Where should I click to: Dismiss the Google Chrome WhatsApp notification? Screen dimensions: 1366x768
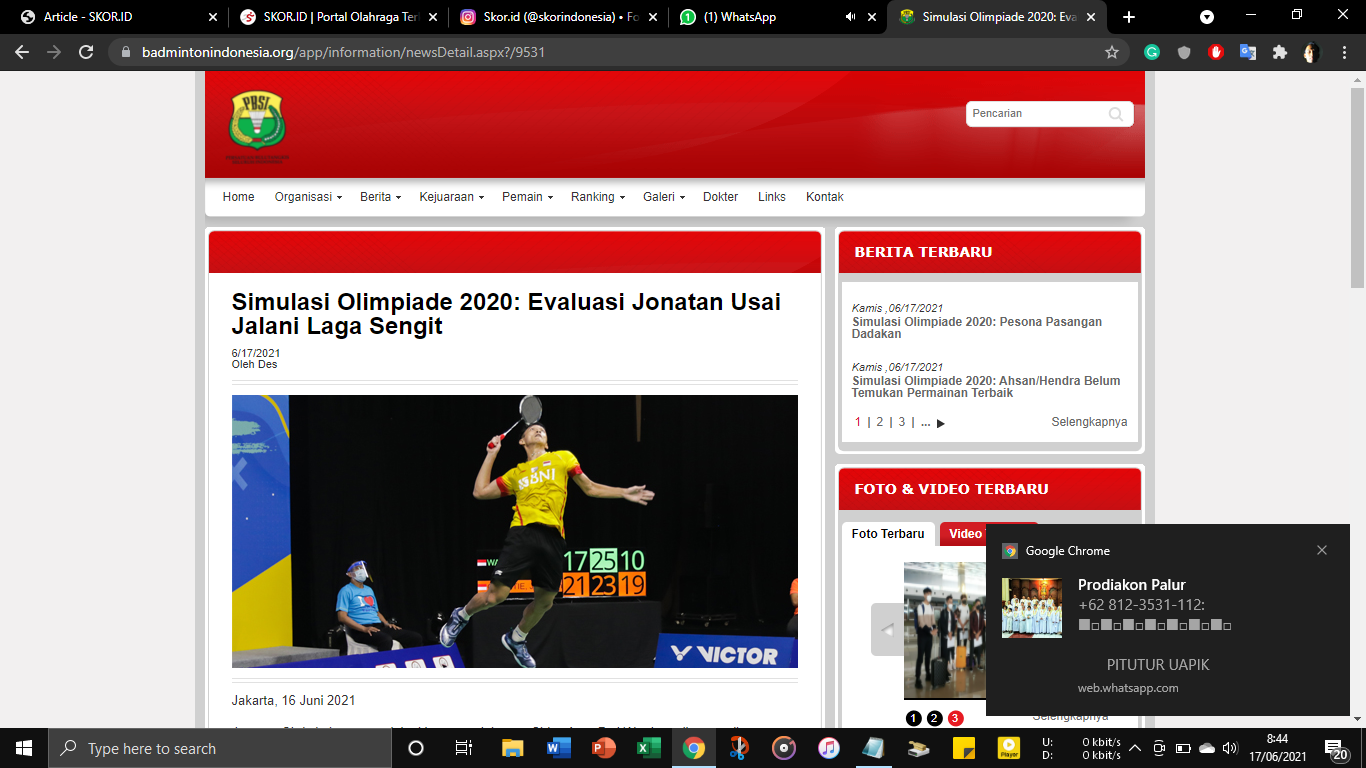[x=1322, y=550]
